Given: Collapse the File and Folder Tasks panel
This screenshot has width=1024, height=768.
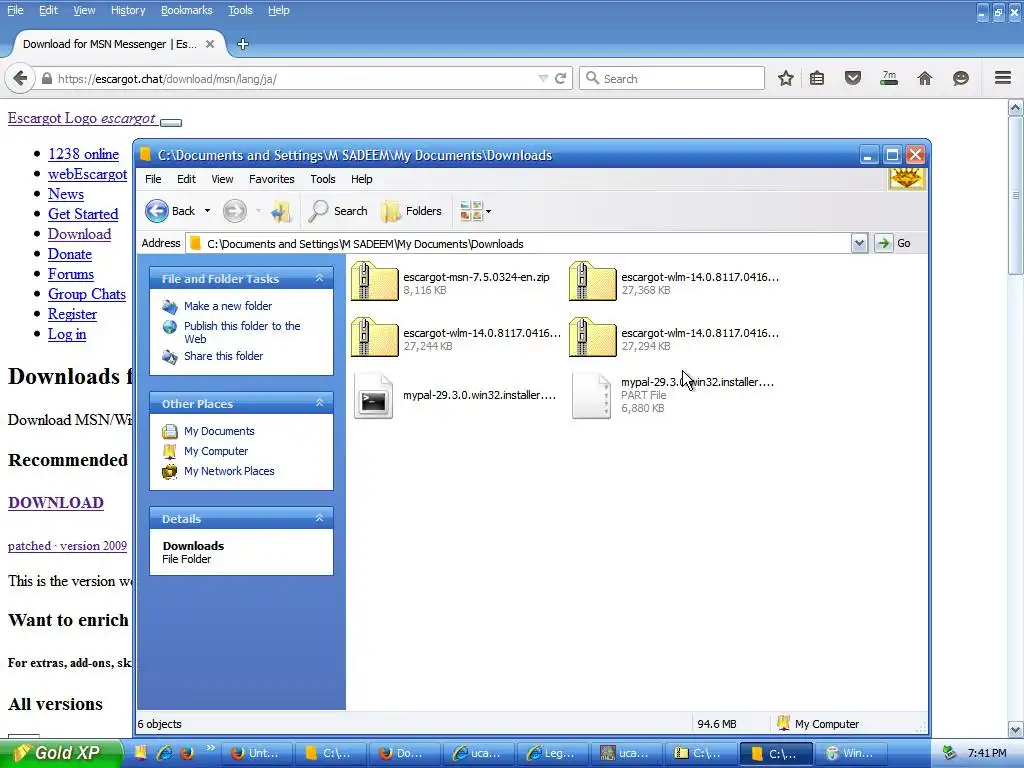Looking at the screenshot, I should coord(319,278).
